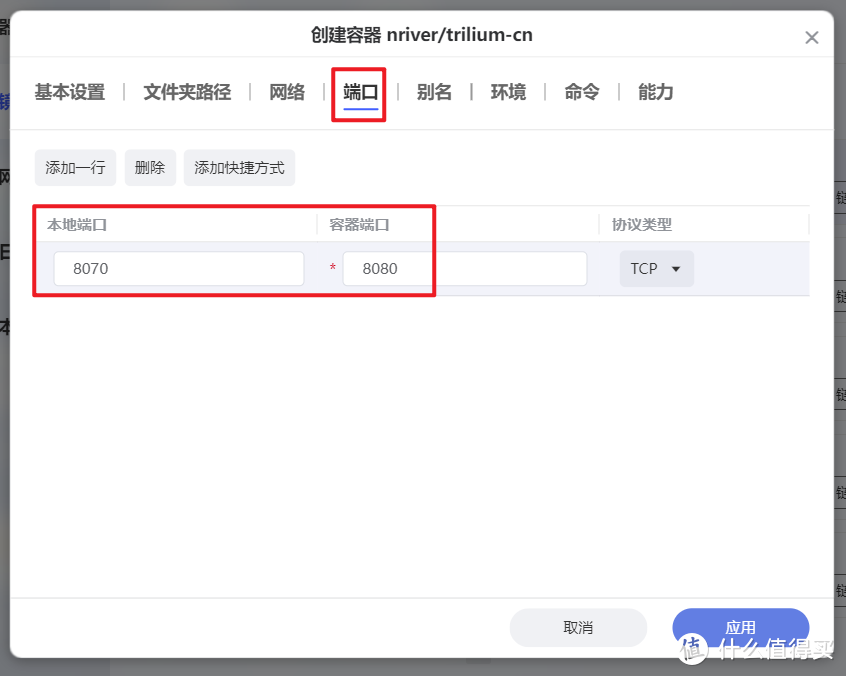The height and width of the screenshot is (676, 846).
Task: Click the 添加一行 button to add a row
Action: click(75, 167)
